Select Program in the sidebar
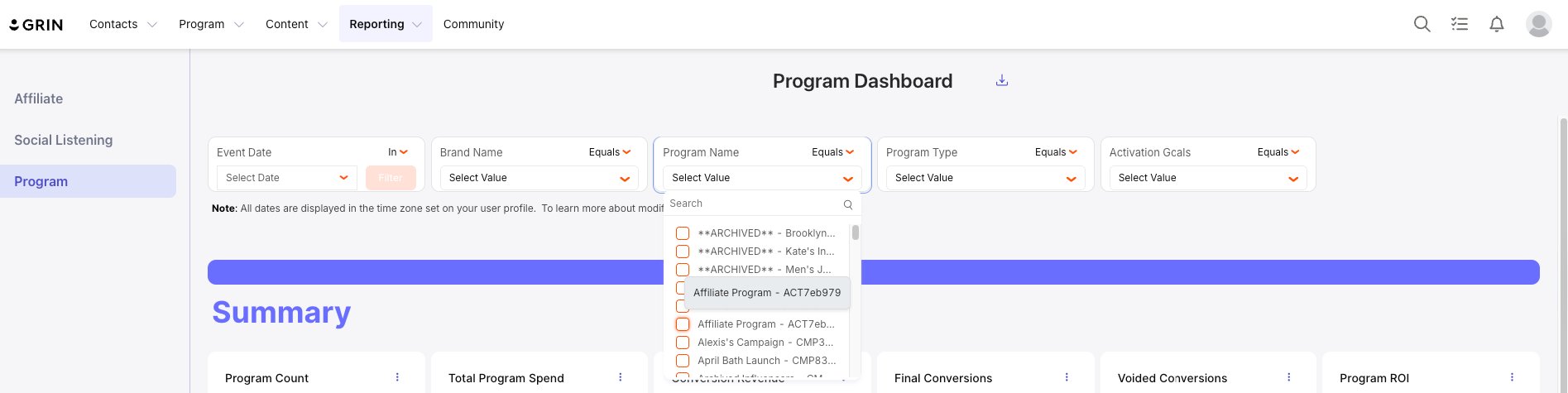The image size is (1568, 393). (88, 181)
